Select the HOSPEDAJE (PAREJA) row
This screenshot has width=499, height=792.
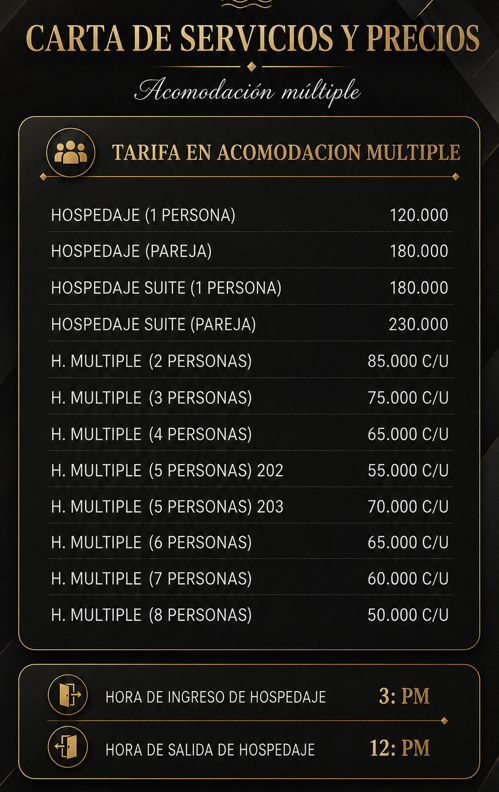coord(250,251)
